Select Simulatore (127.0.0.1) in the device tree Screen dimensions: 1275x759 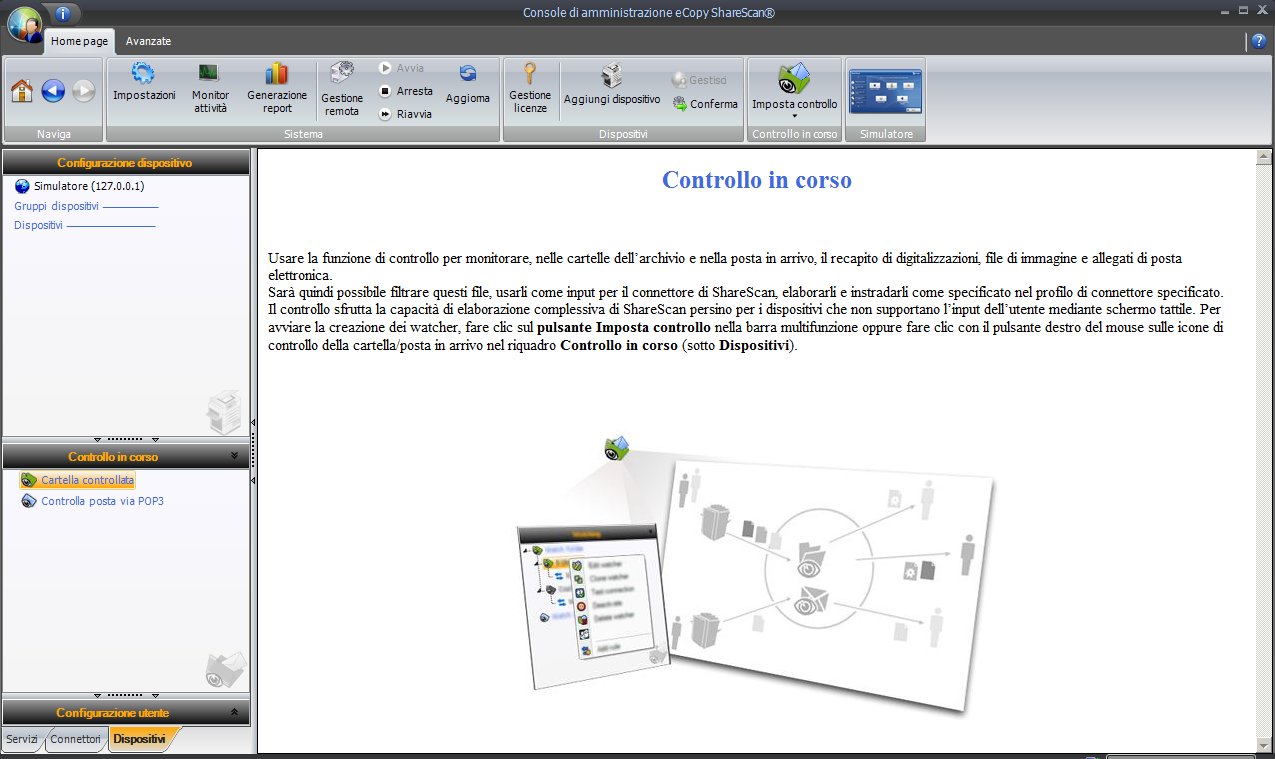(80, 186)
